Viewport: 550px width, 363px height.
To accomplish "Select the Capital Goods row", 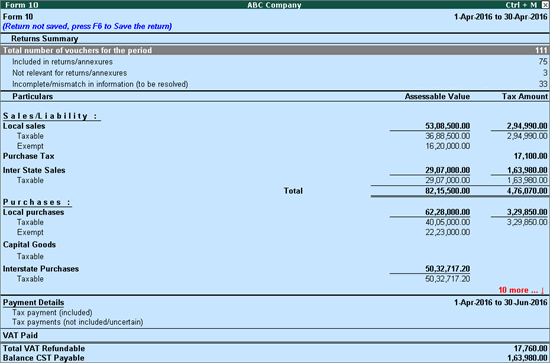I will click(275, 244).
